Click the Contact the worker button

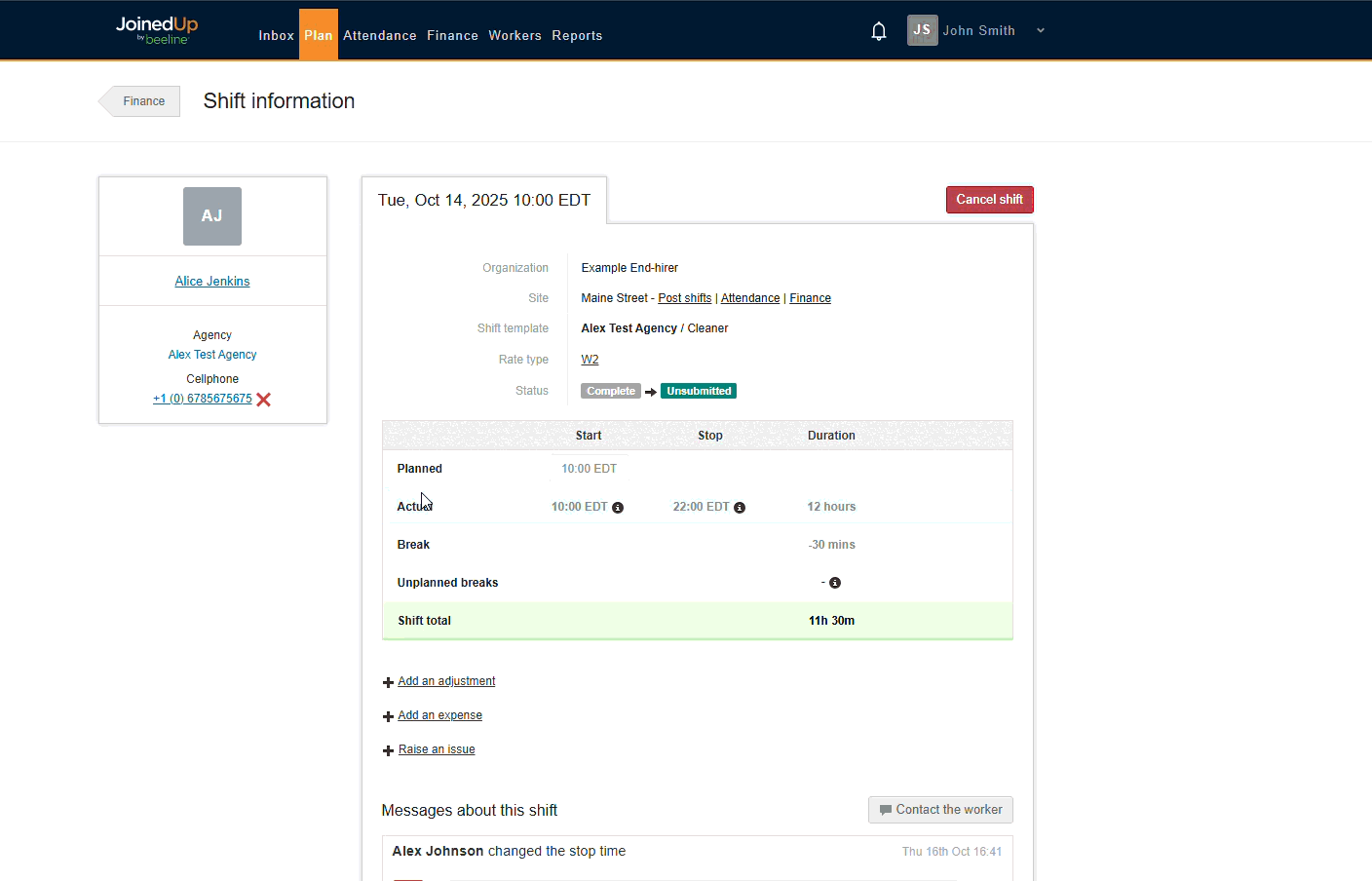click(940, 810)
